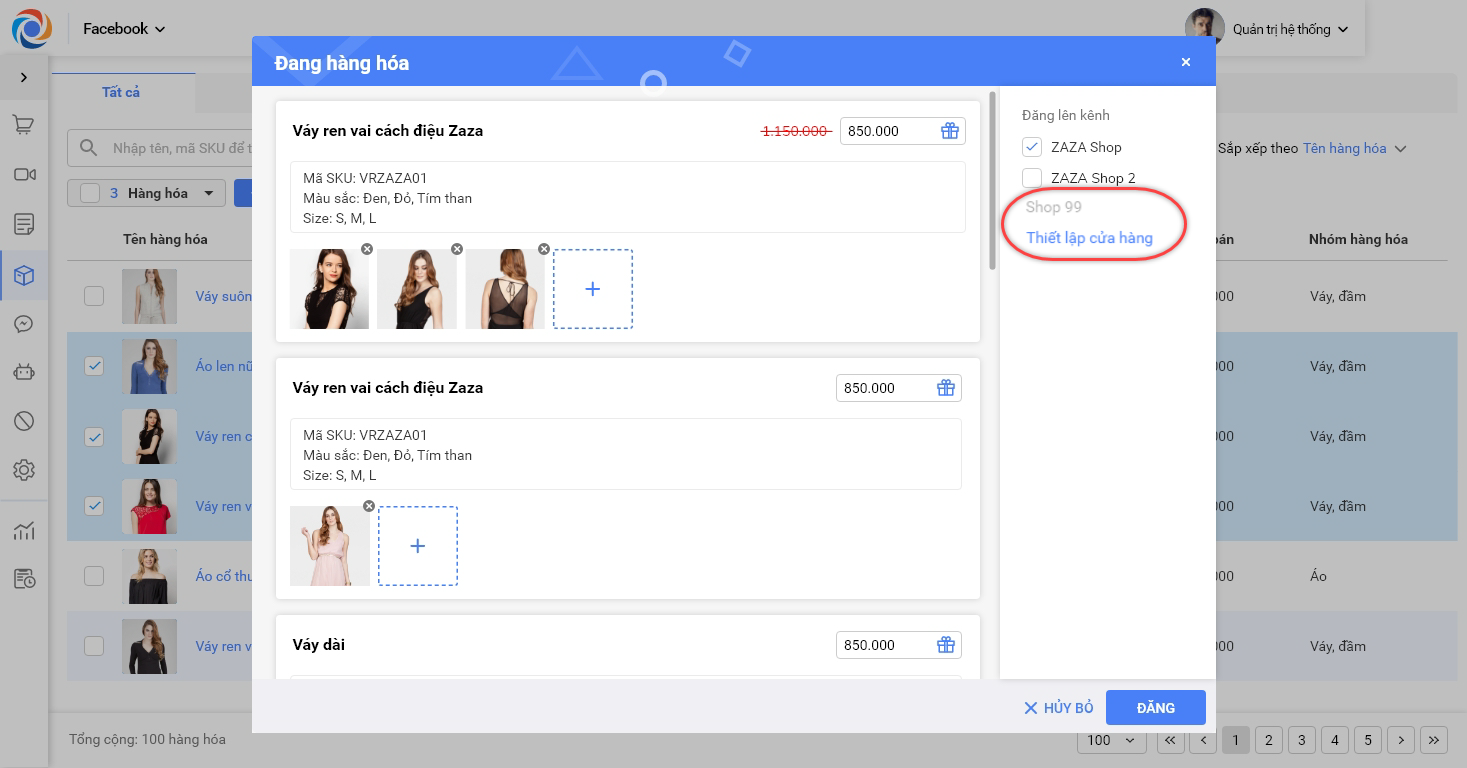Open the page size 100 dropdown
This screenshot has height=768, width=1467.
tap(1111, 740)
